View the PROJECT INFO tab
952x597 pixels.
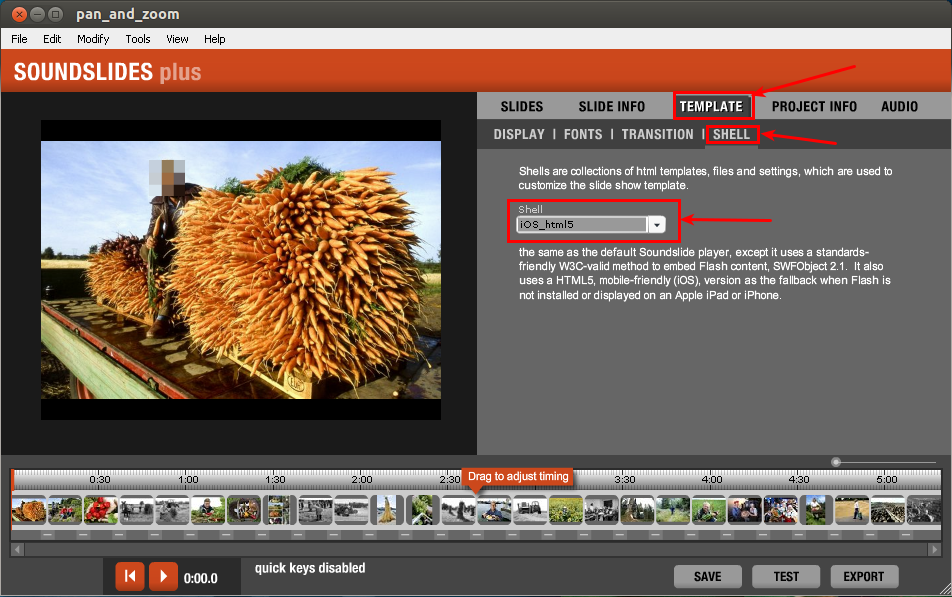(x=814, y=105)
